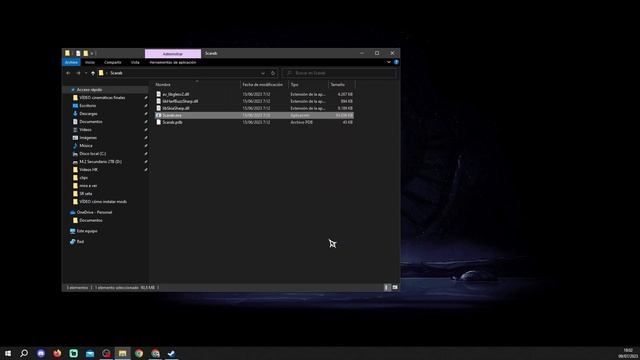Expand the address bar history dropdown

[x=263, y=73]
